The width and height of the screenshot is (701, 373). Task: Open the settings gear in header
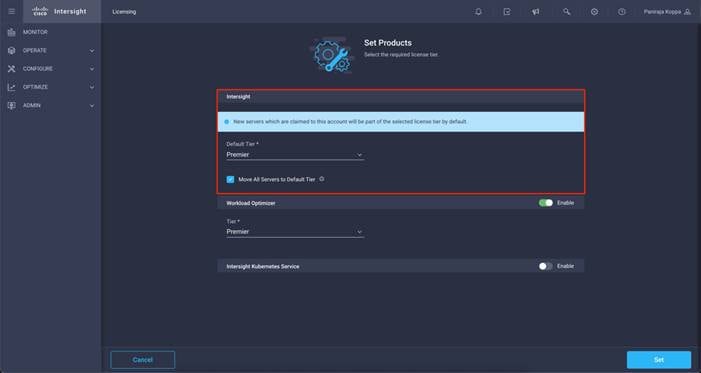point(594,12)
